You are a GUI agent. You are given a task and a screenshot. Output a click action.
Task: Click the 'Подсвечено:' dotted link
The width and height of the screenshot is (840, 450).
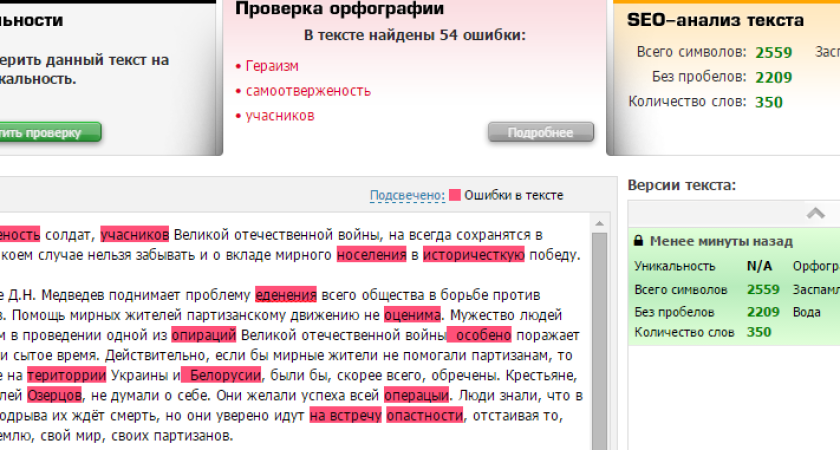406,196
